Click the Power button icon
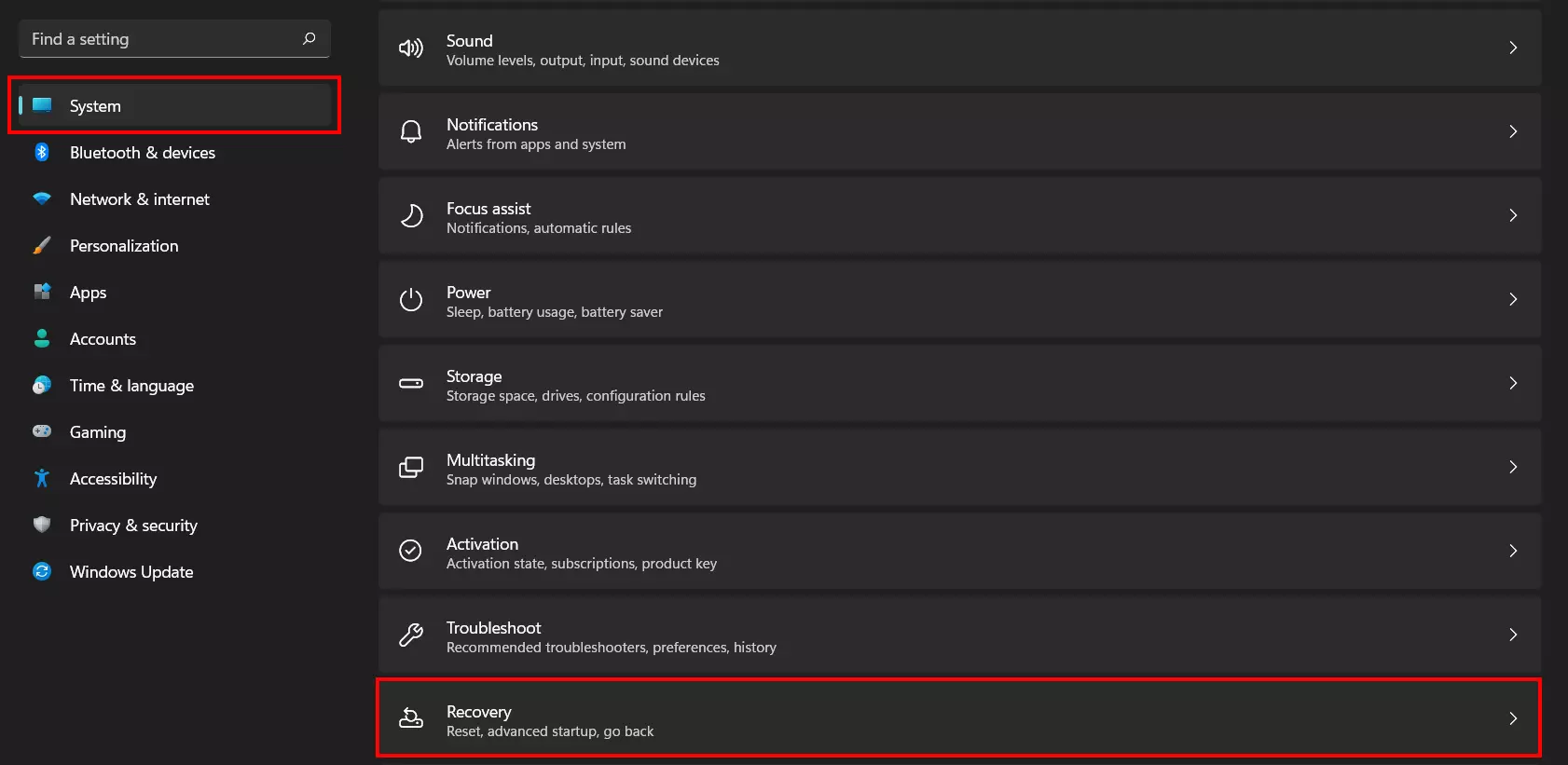The image size is (1568, 765). click(x=411, y=299)
